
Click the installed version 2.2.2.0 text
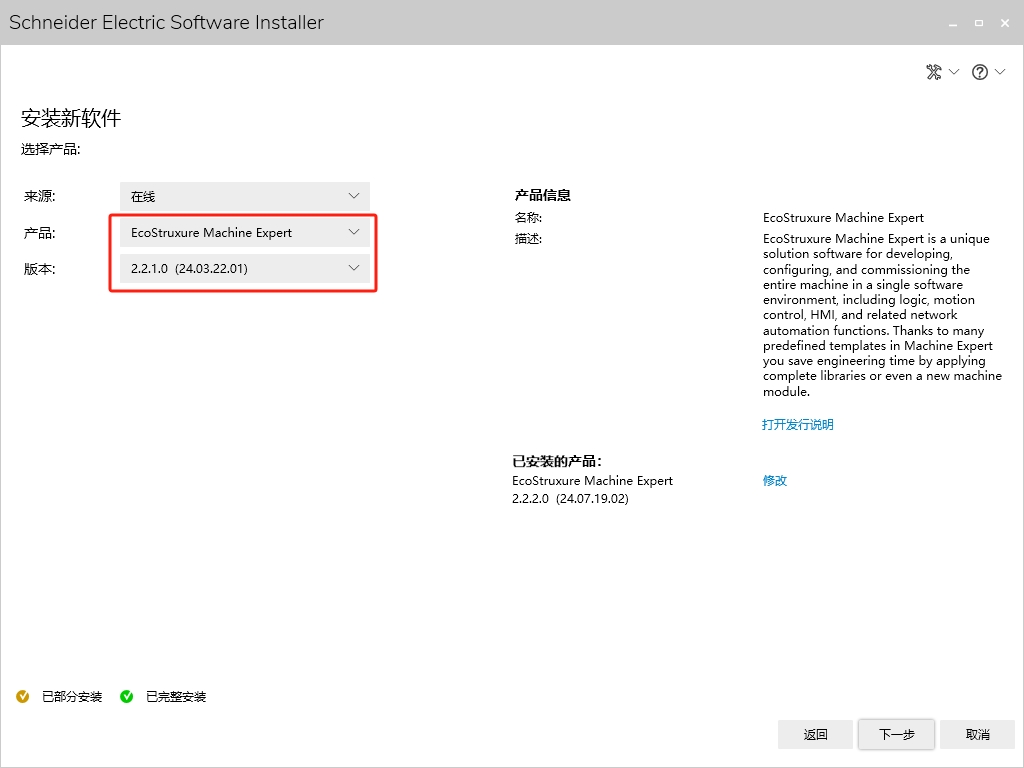coord(570,498)
